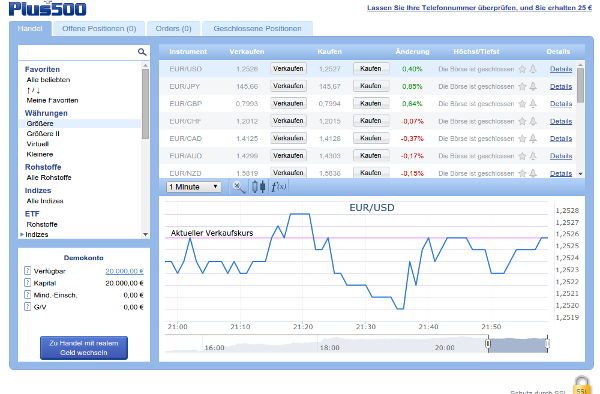Click the highlighted range in chart navigator

click(518, 345)
